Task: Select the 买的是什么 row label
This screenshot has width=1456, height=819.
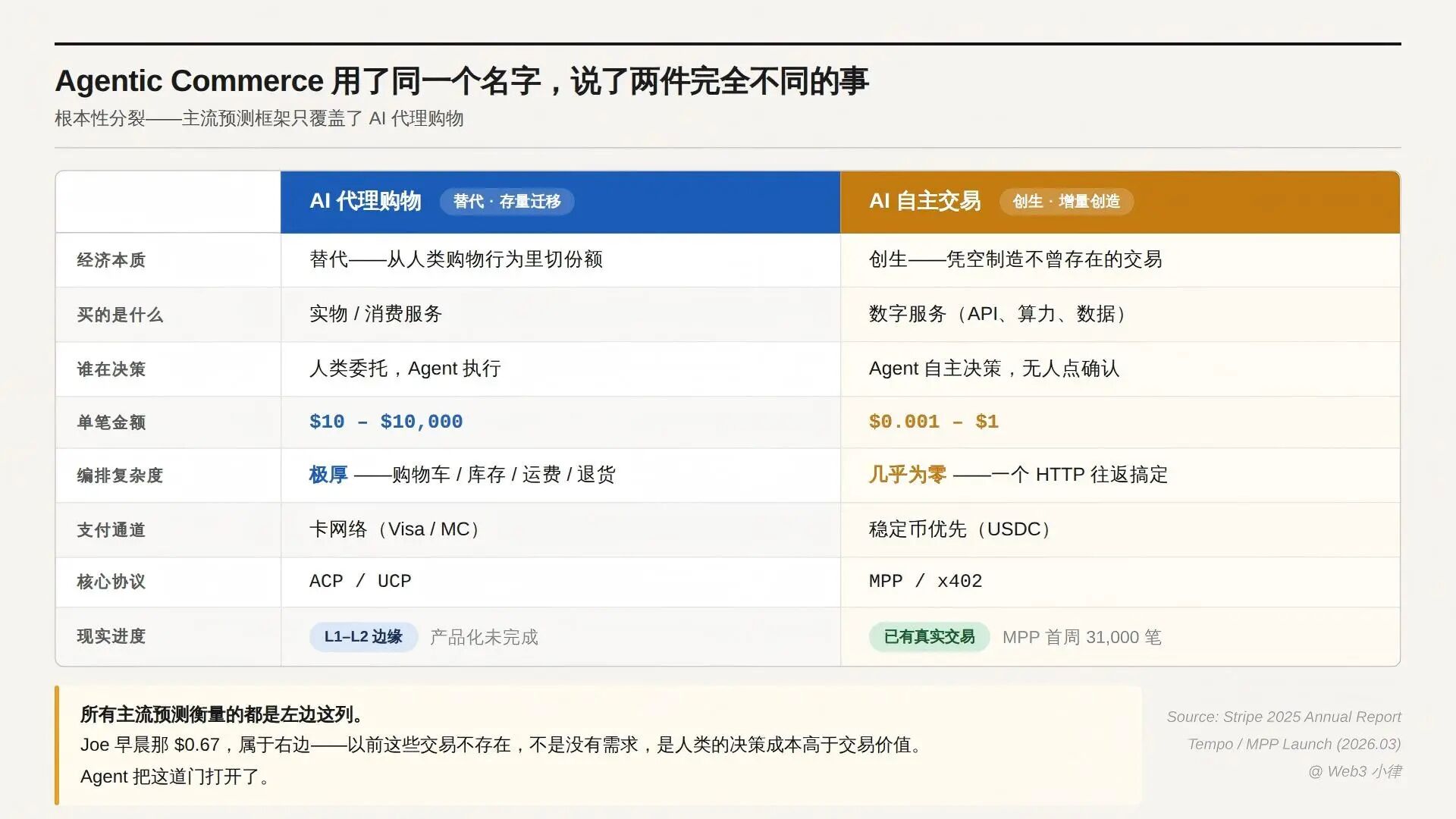Action: [x=120, y=315]
